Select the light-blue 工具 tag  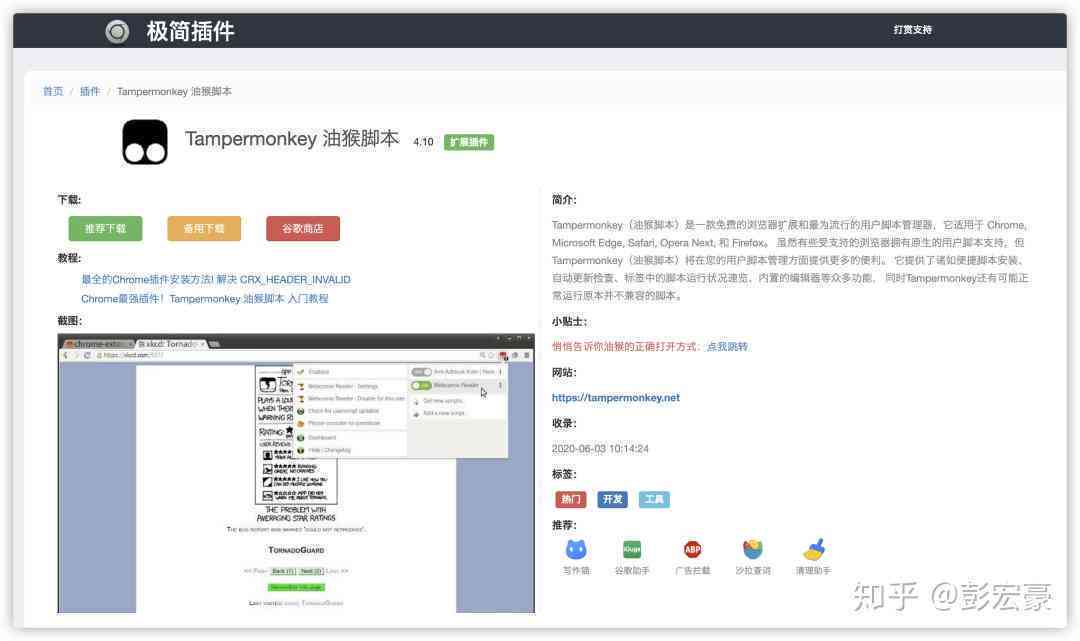(654, 499)
